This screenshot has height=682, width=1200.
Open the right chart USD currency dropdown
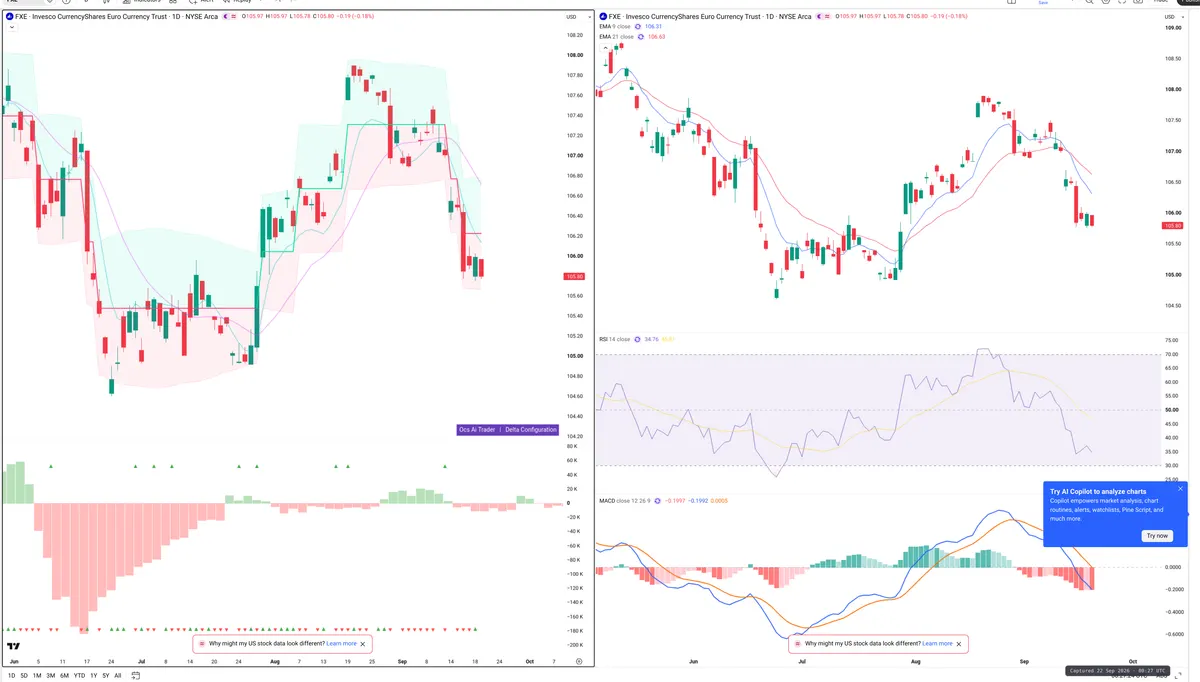(1172, 17)
